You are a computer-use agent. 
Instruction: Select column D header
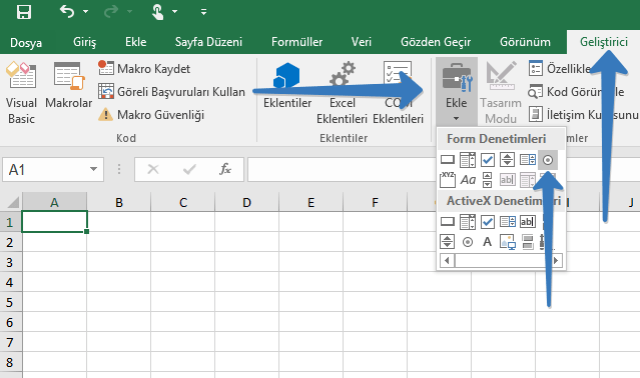pyautogui.click(x=247, y=202)
